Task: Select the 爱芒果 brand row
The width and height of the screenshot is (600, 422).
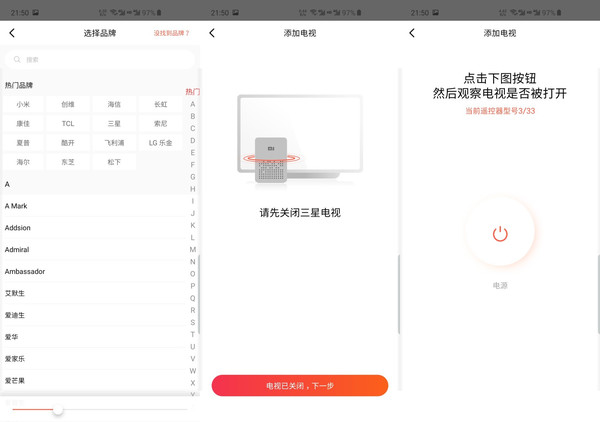Action: click(x=94, y=380)
